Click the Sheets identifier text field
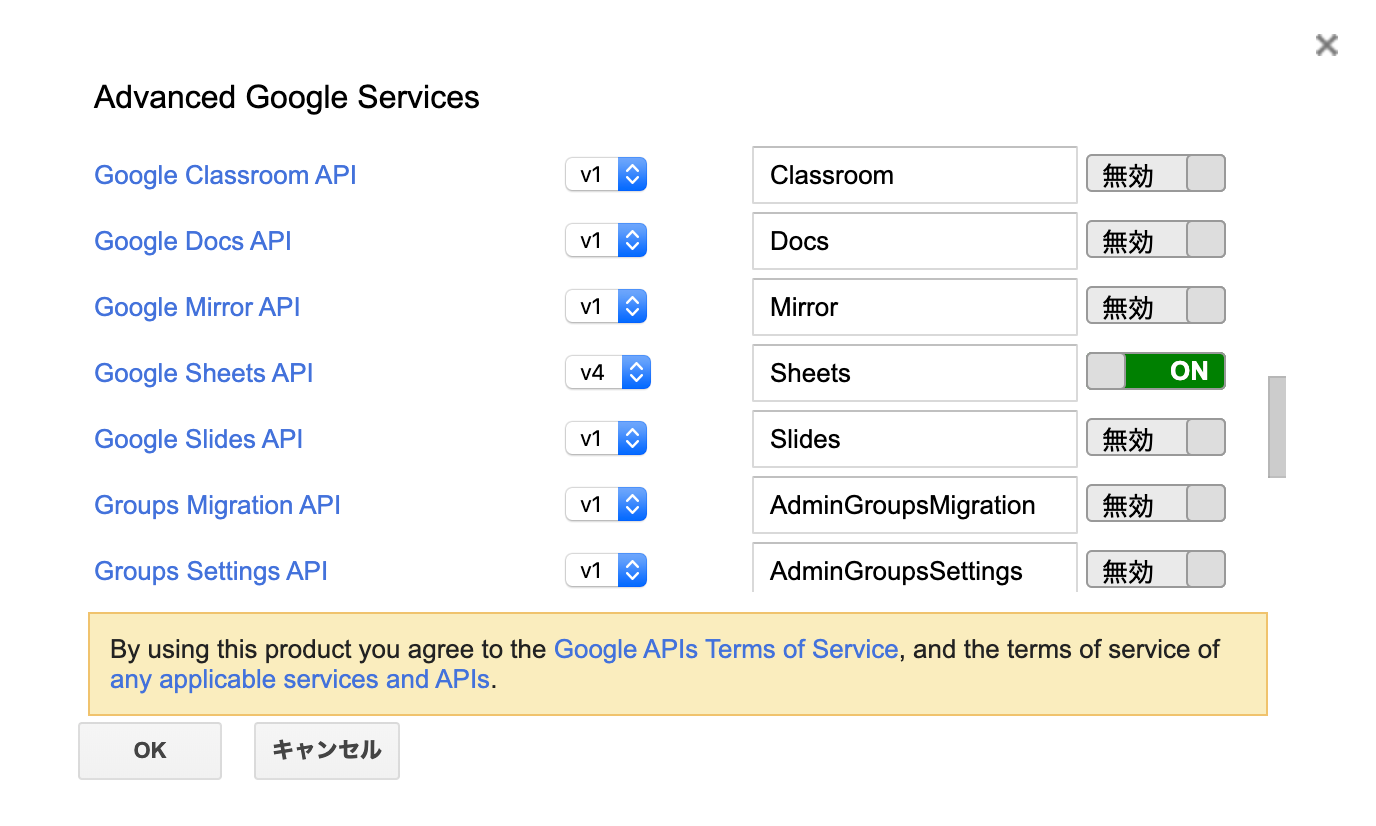 (914, 373)
